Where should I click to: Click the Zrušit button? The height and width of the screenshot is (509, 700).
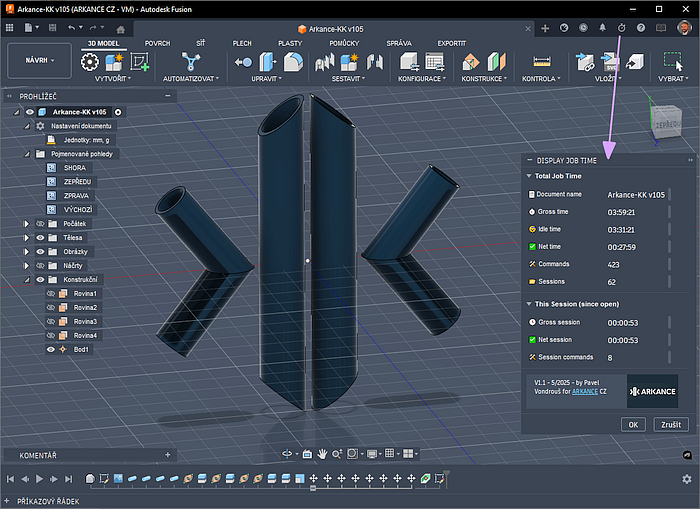671,425
